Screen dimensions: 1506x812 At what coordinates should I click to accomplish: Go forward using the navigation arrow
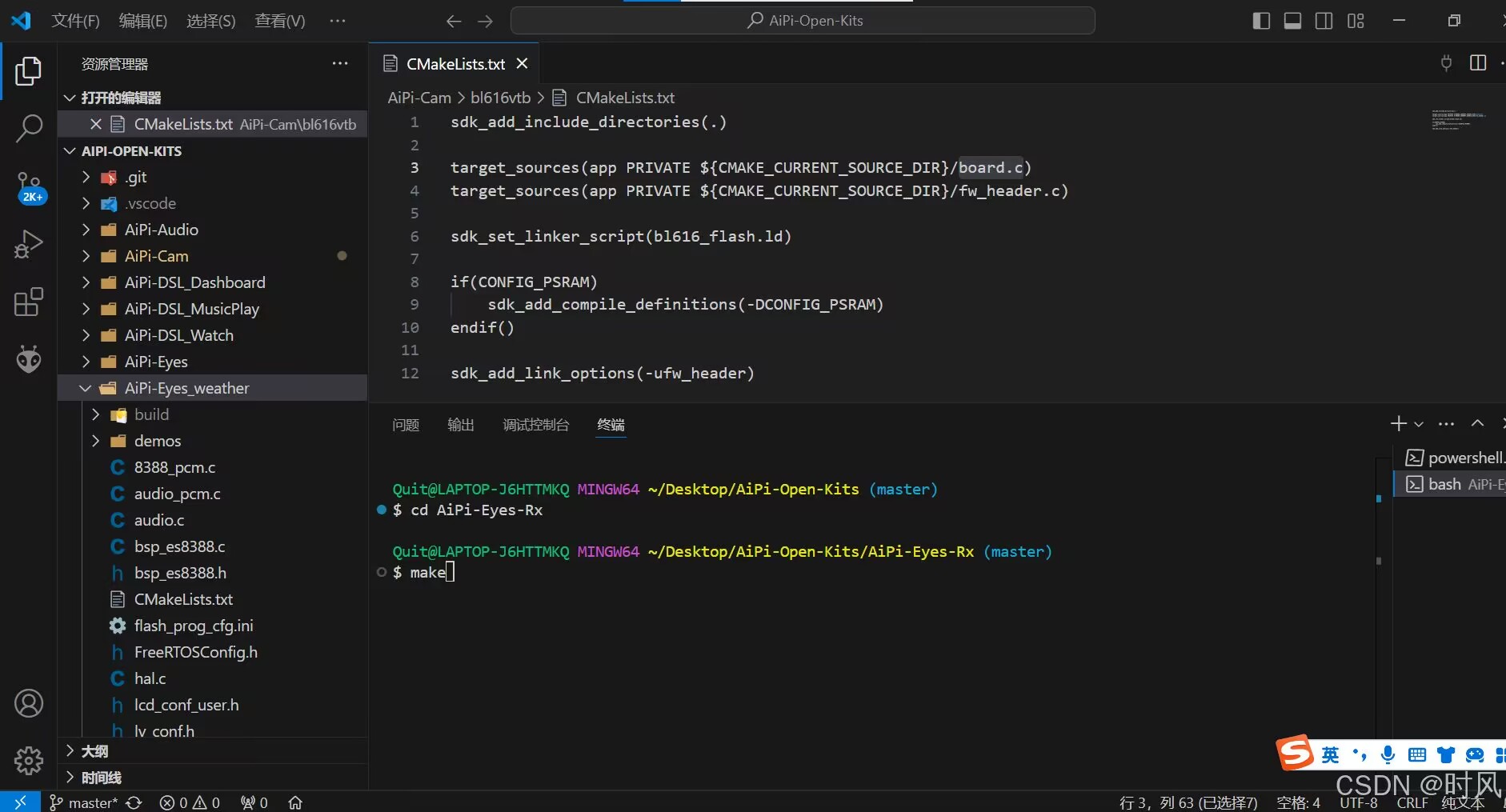(485, 21)
